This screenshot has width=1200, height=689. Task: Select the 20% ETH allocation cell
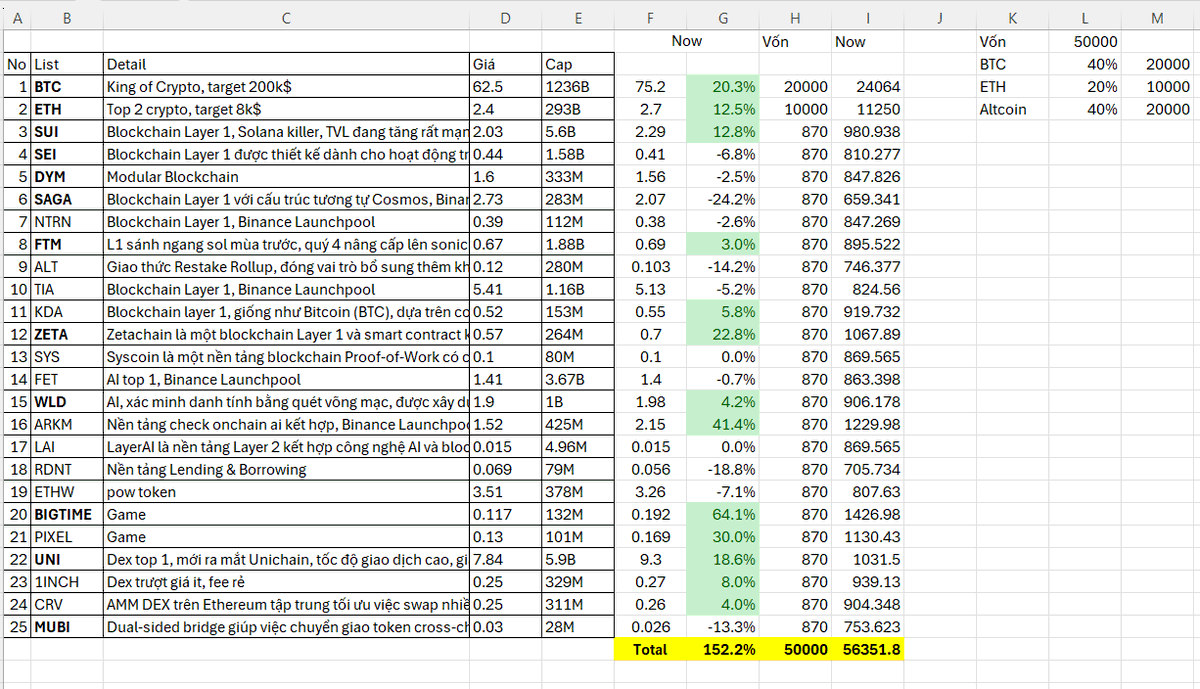pos(1086,86)
